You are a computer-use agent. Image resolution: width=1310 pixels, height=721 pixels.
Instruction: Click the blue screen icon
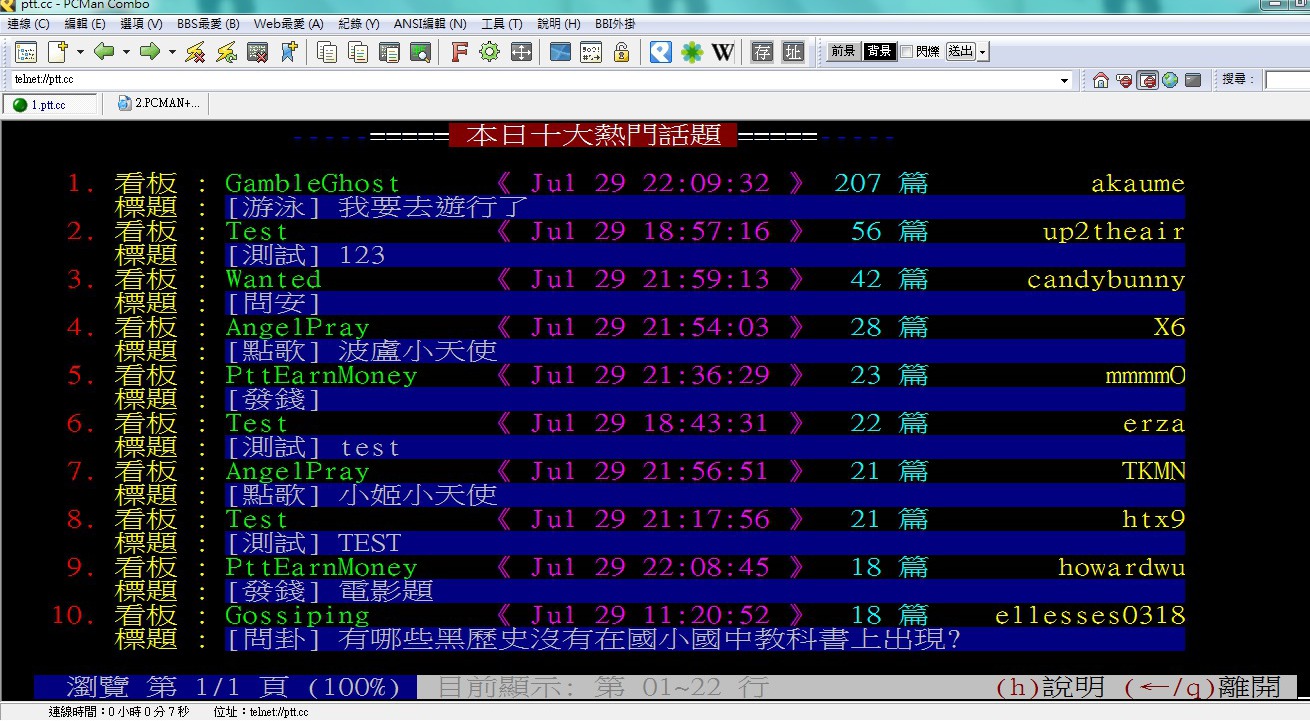(560, 52)
